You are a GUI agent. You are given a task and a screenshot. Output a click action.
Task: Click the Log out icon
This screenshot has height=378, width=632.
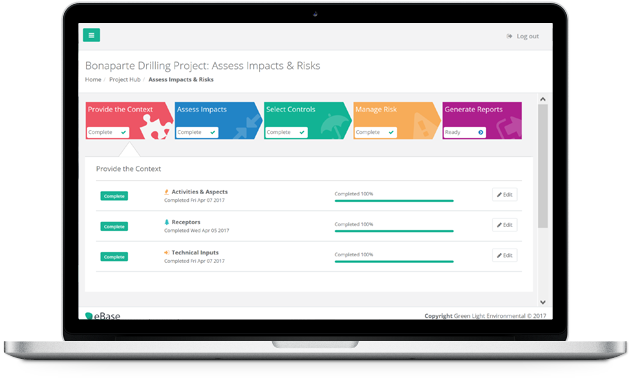tap(509, 36)
